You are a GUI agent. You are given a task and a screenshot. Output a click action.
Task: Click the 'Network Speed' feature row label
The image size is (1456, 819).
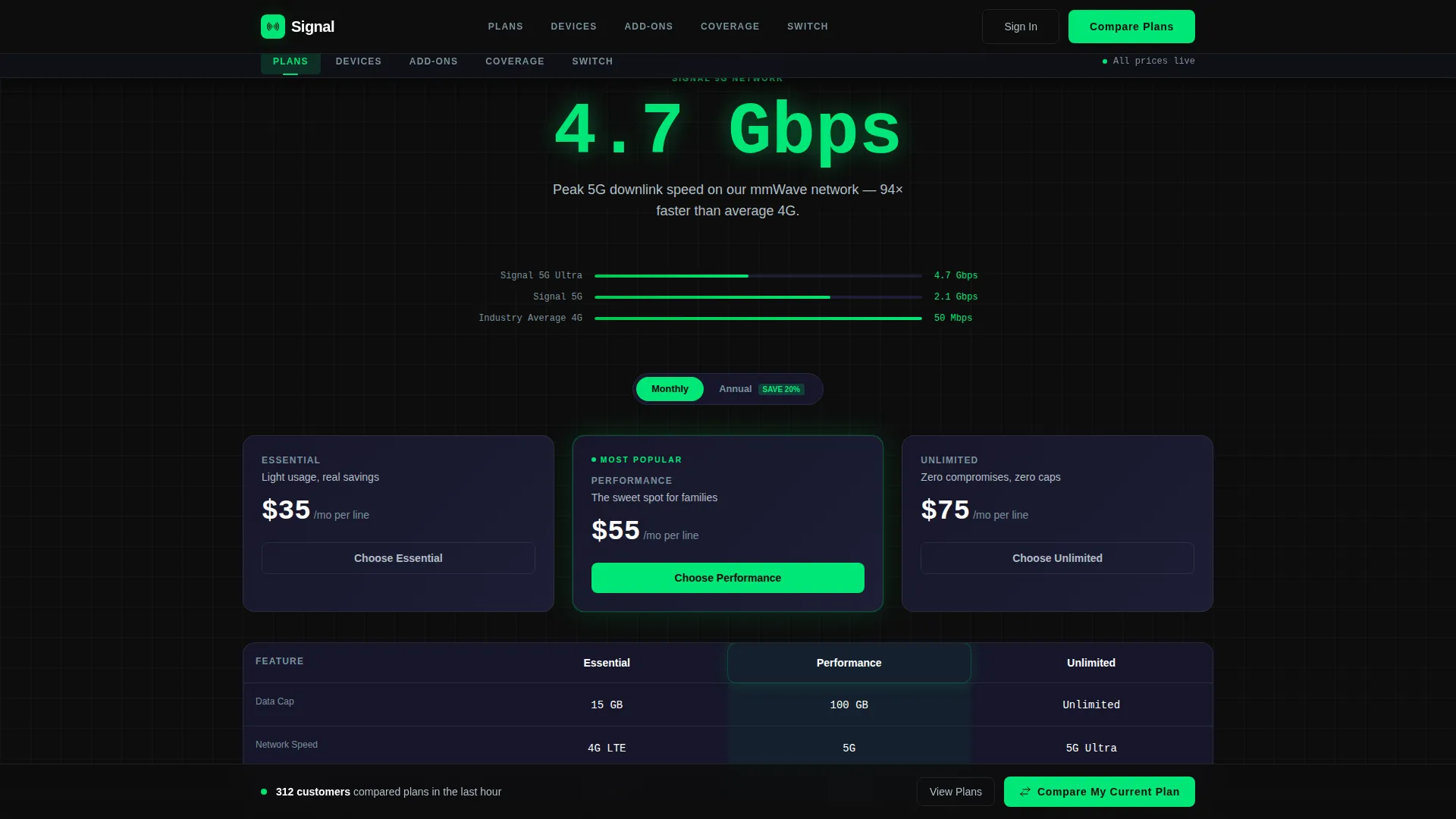[x=287, y=745]
